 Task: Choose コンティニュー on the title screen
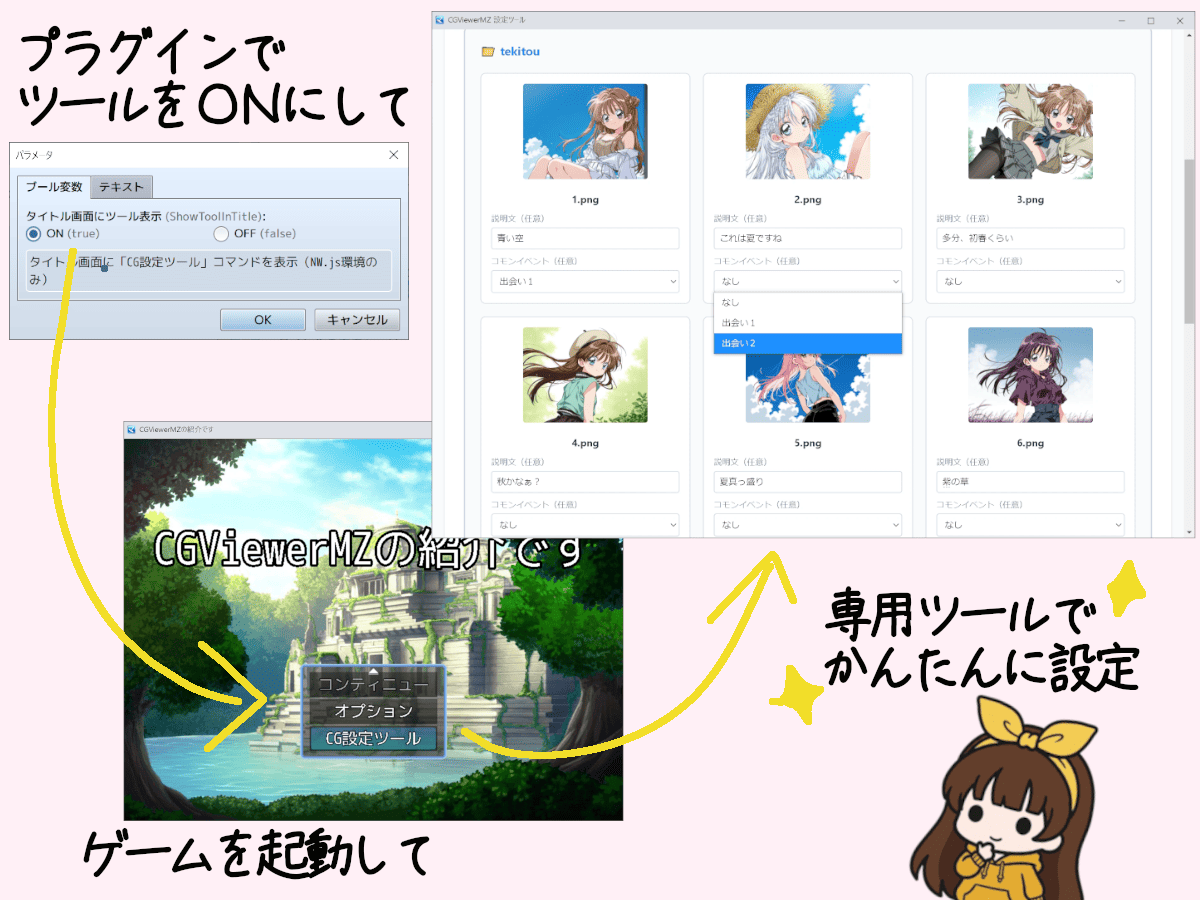[x=373, y=685]
